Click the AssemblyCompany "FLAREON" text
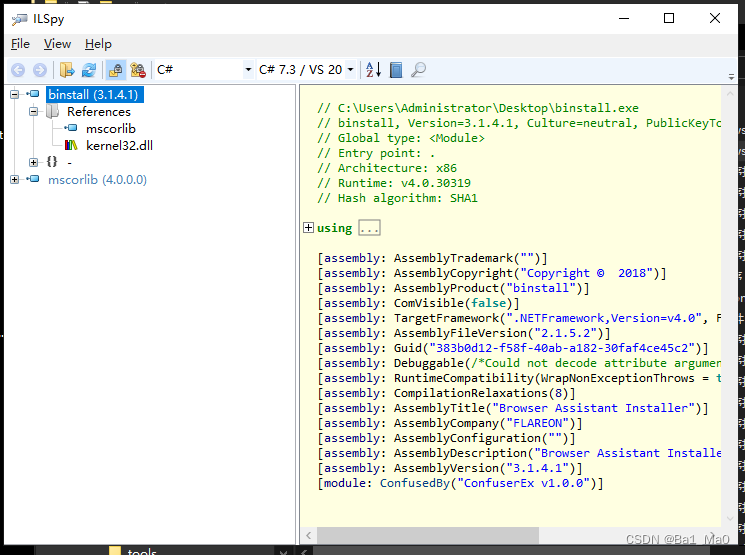Viewport: 745px width, 555px height. click(537, 423)
